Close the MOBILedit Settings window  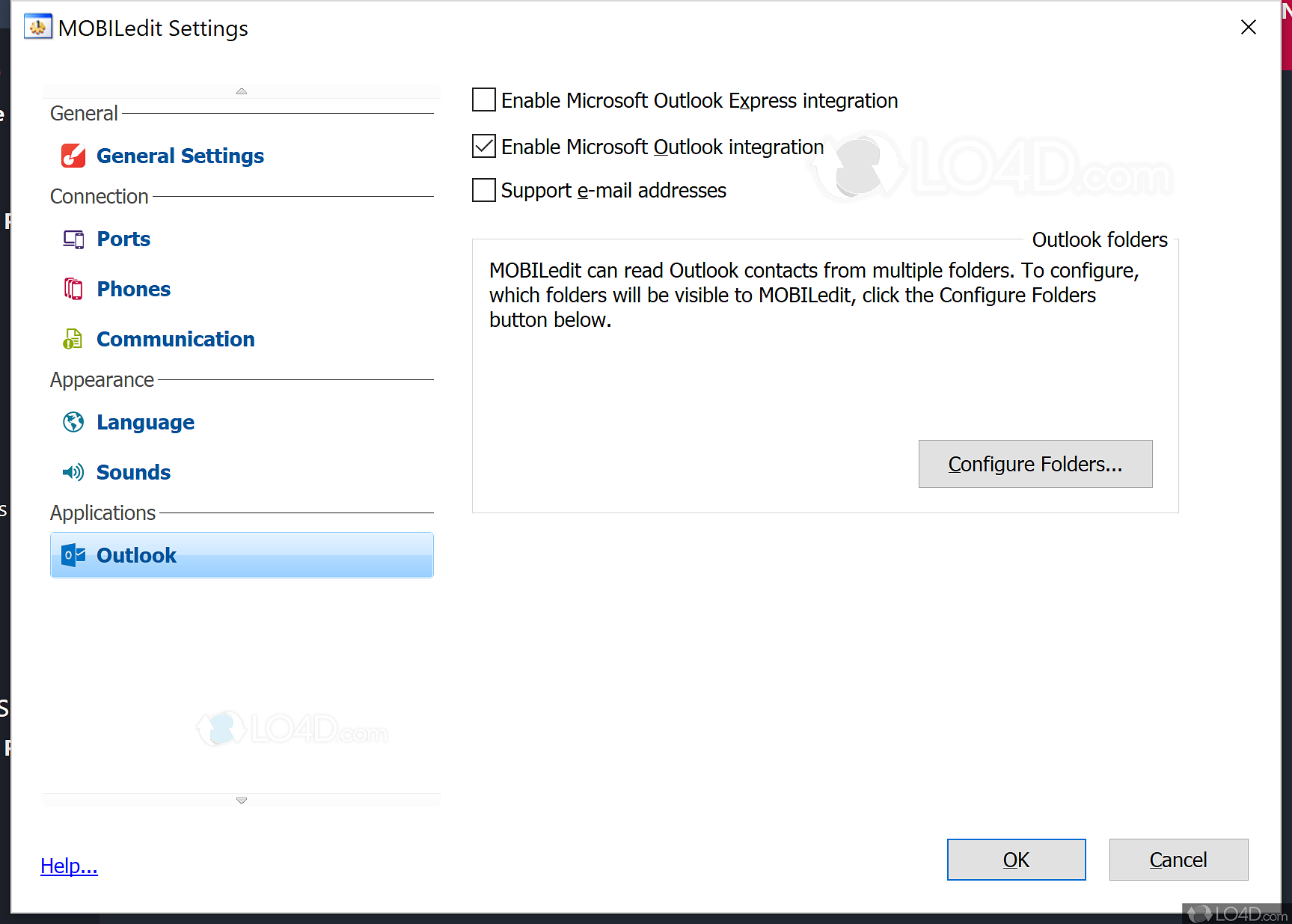click(x=1248, y=28)
